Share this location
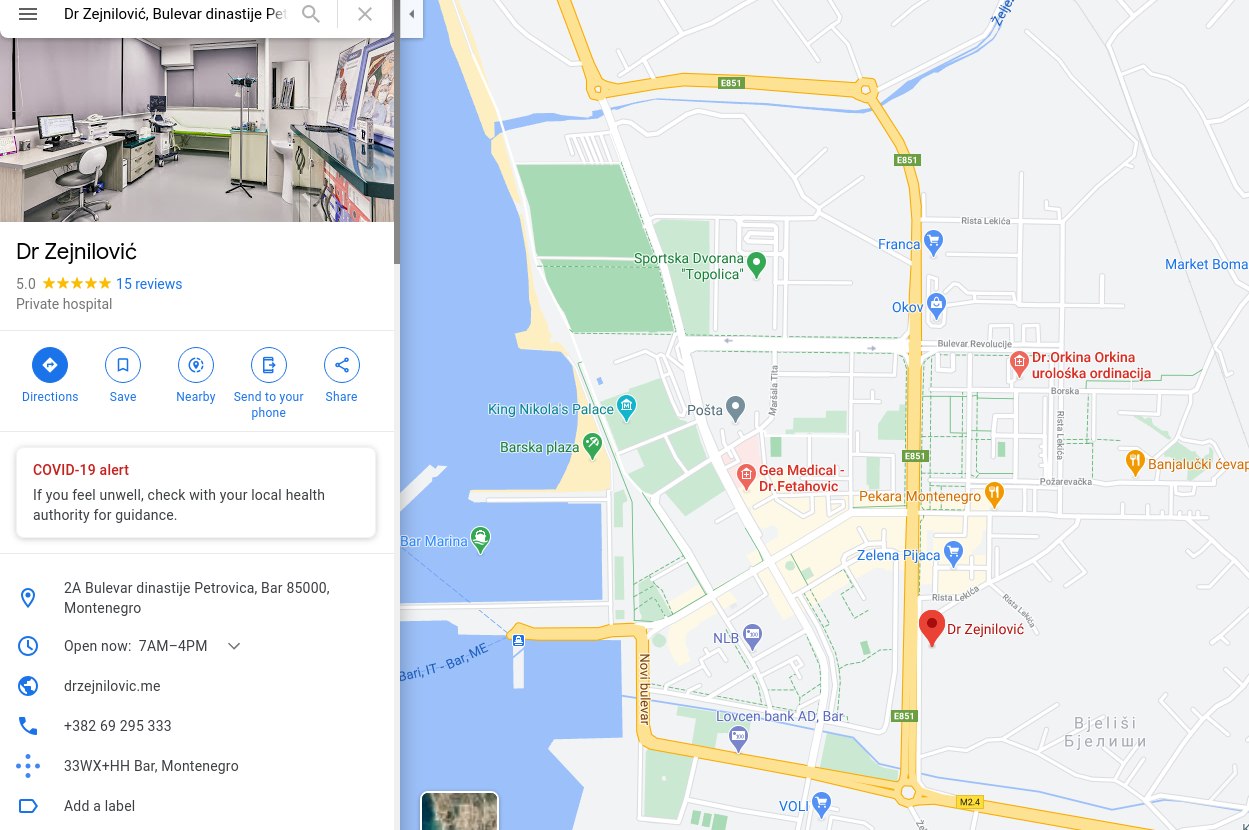This screenshot has height=830, width=1249. 342,365
